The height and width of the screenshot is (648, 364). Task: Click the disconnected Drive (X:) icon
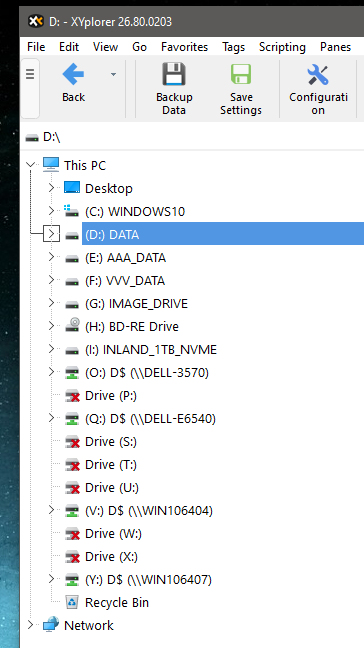[72, 557]
